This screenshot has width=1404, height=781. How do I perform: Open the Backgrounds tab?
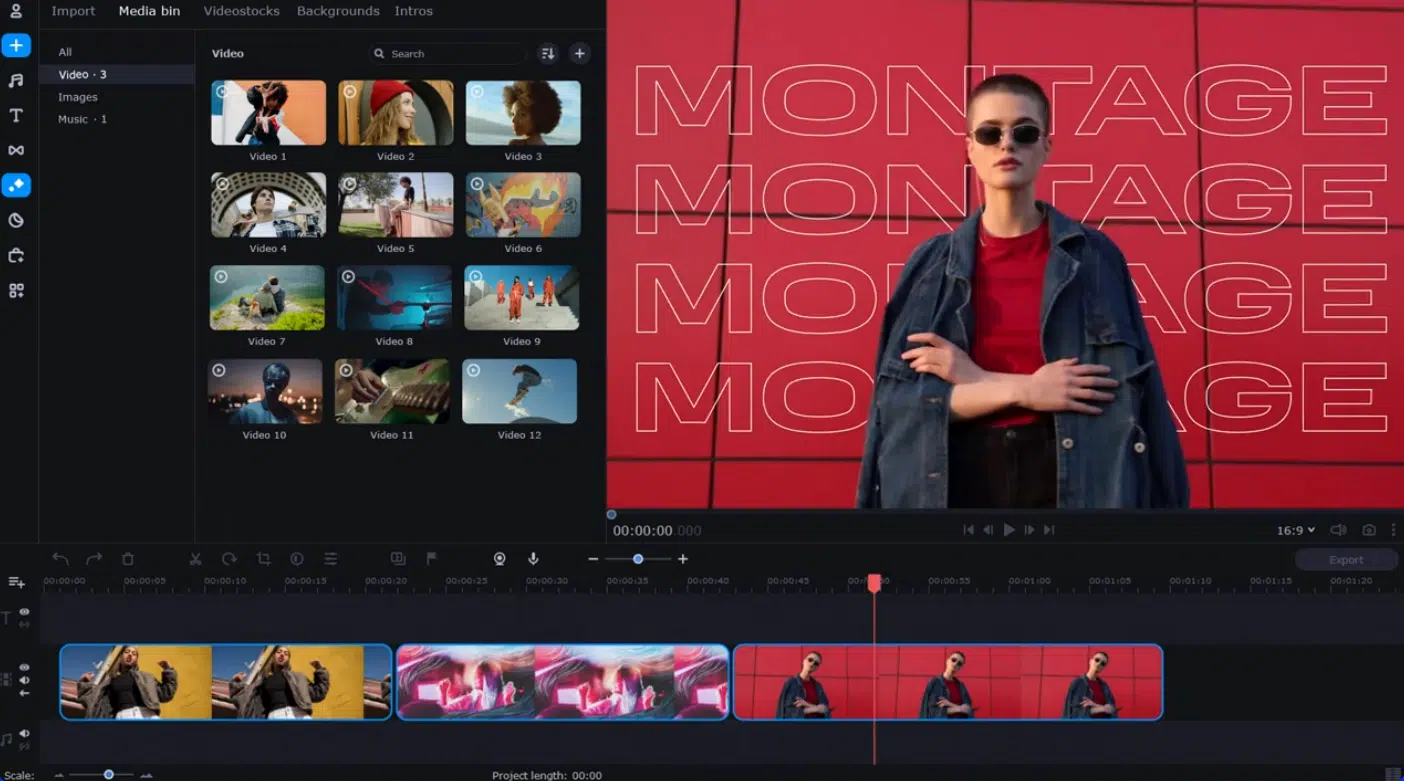tap(337, 11)
